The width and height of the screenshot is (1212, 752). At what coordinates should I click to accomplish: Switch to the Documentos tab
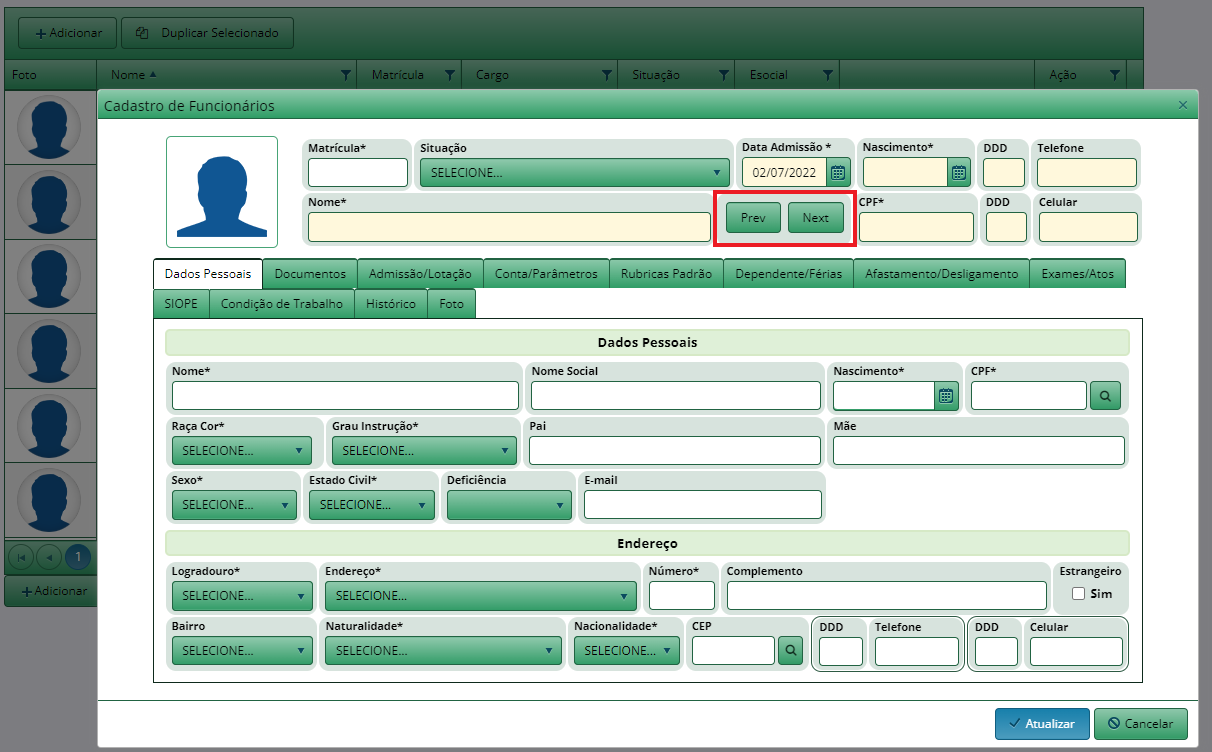coord(310,274)
